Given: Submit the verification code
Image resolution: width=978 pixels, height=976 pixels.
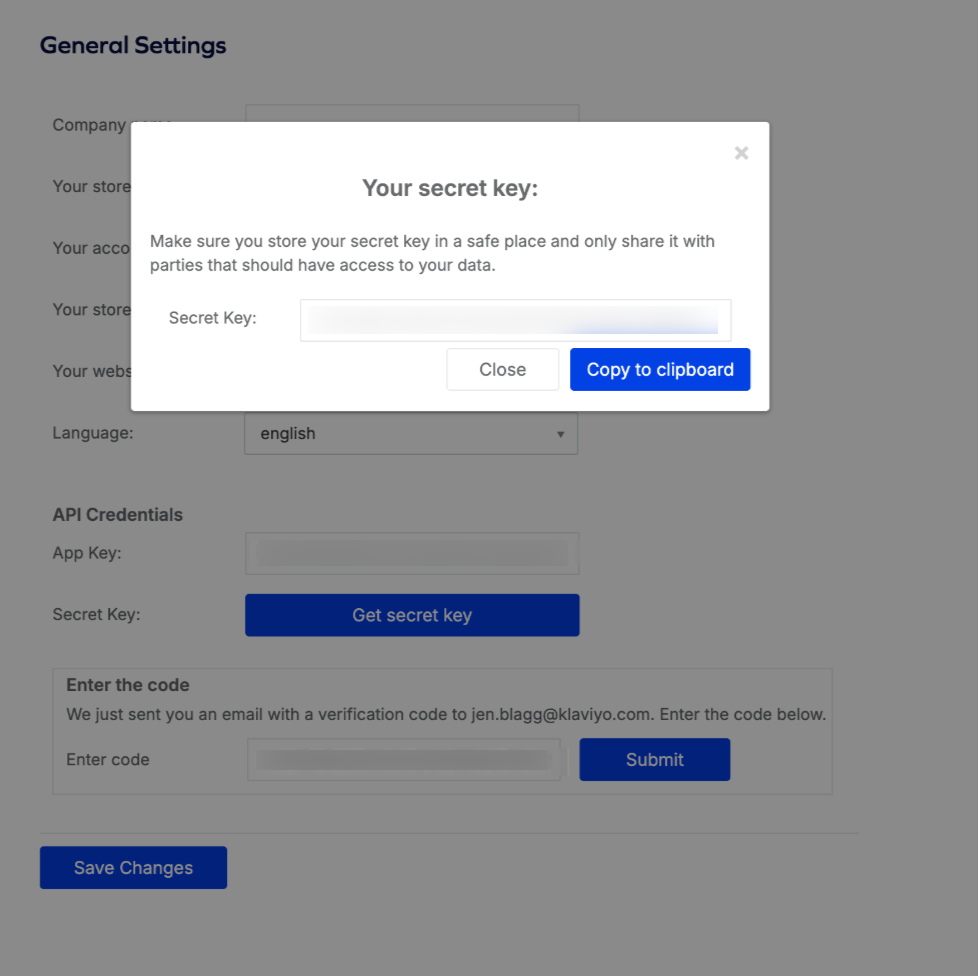Looking at the screenshot, I should 654,760.
